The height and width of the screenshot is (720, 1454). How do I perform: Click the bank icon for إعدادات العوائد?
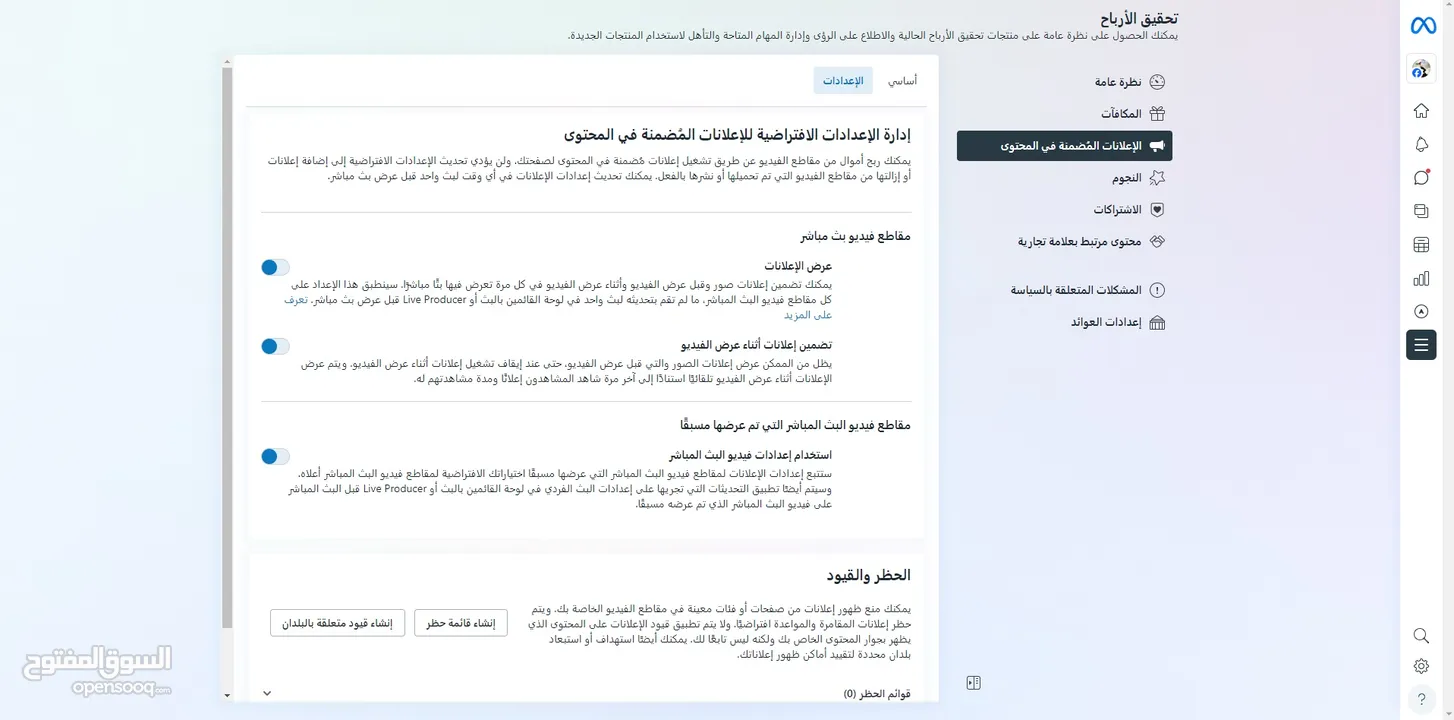coord(1157,323)
